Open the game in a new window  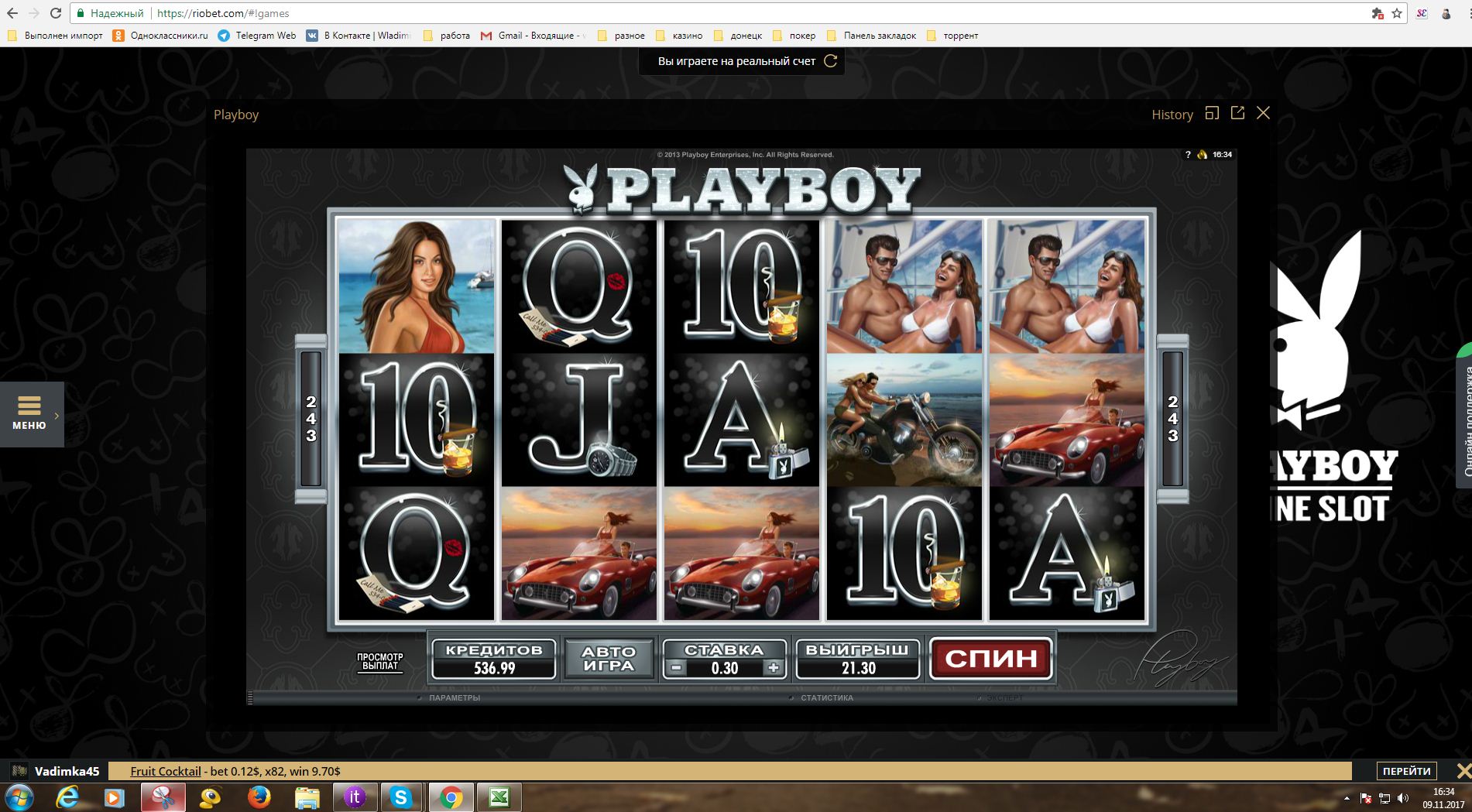1237,113
